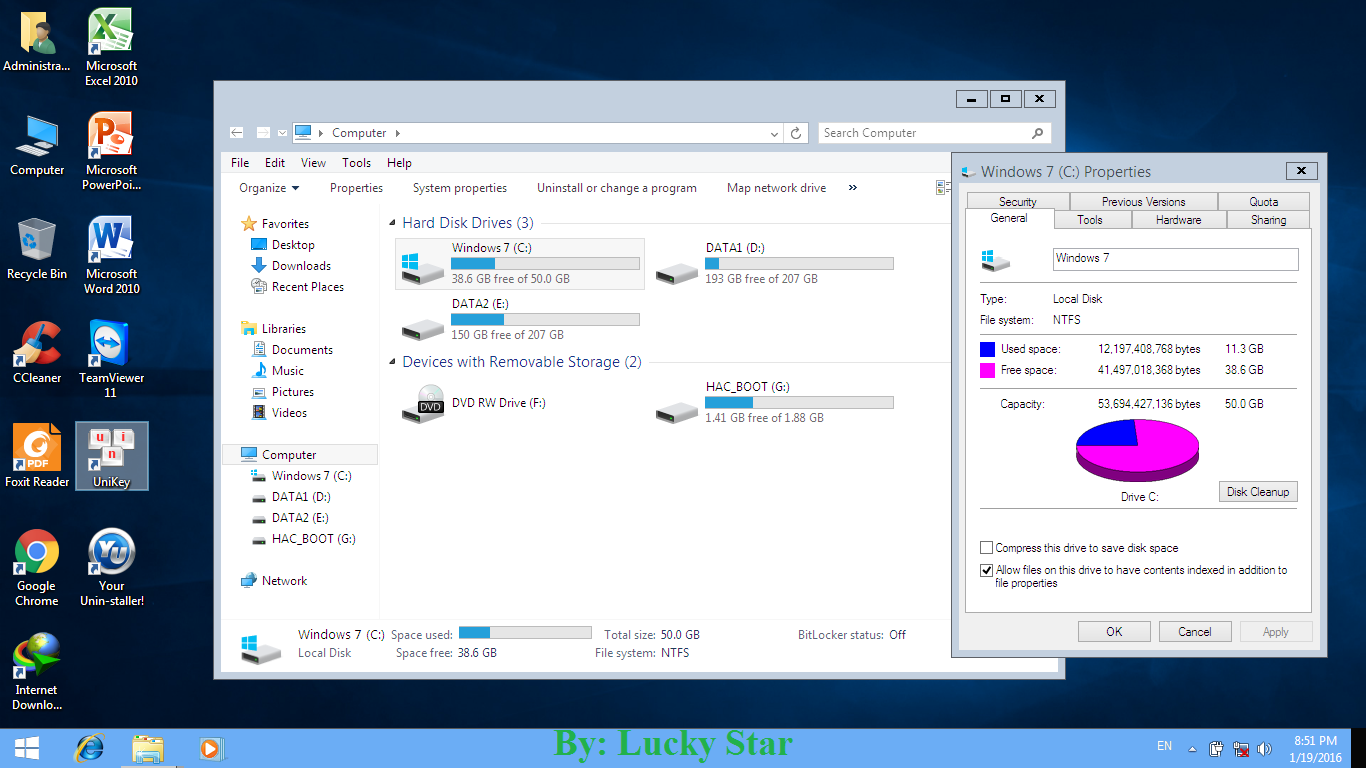Open the Tools menu in Explorer

click(x=356, y=163)
